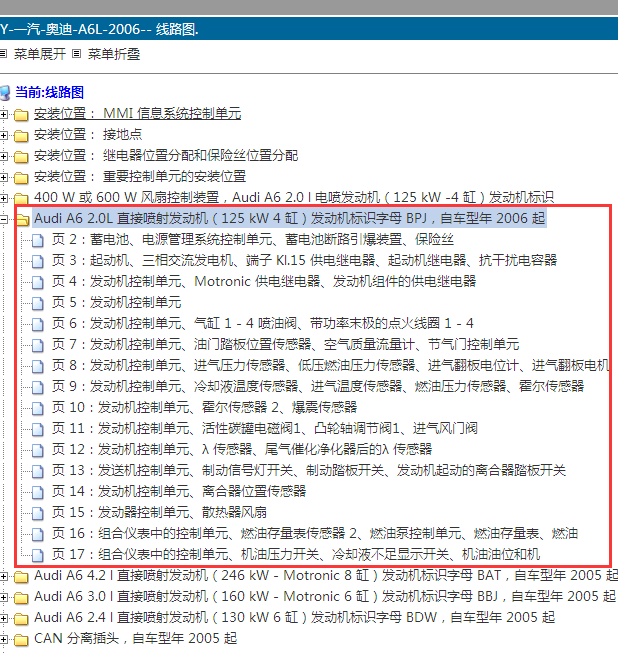
Task: Click folder icon of 重要控制单元的安装位置
Action: click(21, 177)
